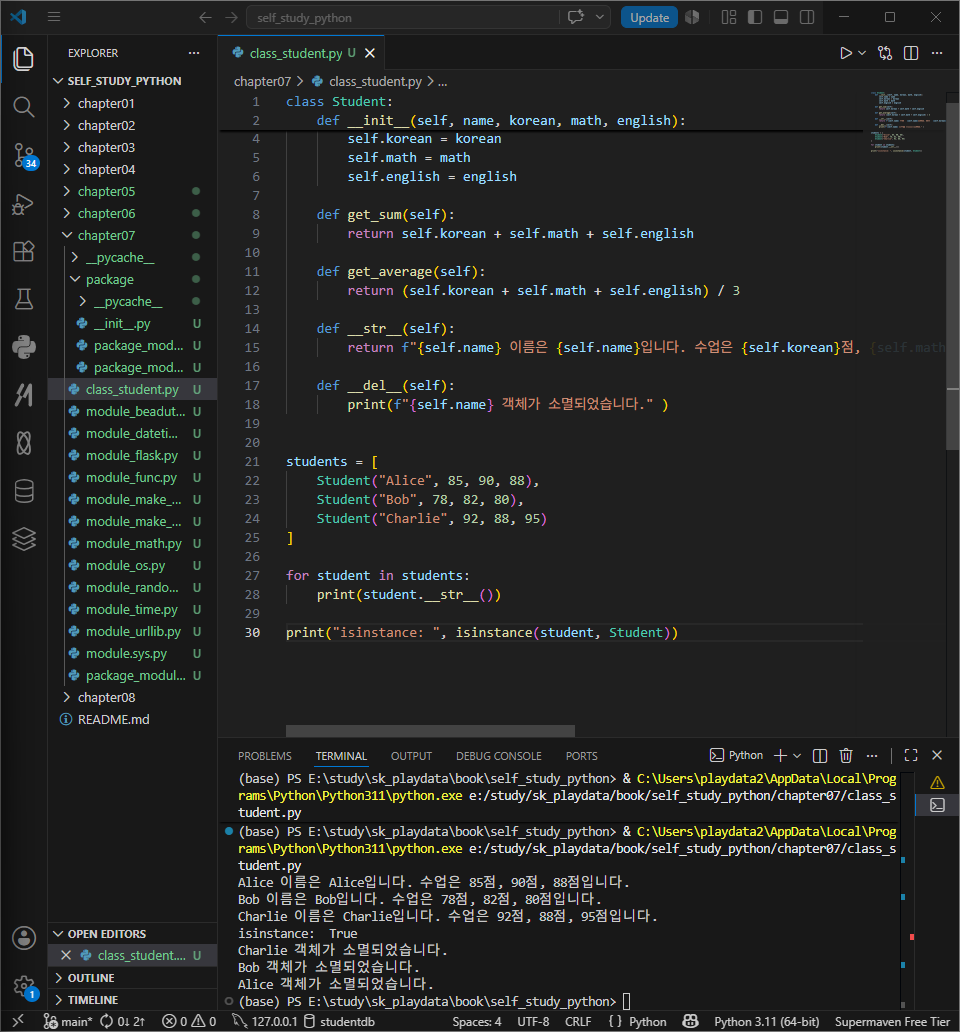The image size is (960, 1032).
Task: Open the Search view icon
Action: (x=24, y=107)
